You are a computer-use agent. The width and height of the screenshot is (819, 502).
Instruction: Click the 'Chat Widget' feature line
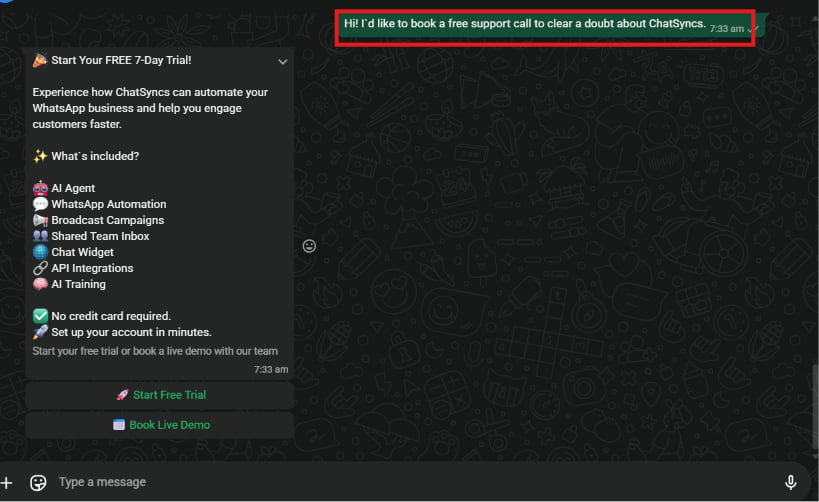click(x=73, y=252)
